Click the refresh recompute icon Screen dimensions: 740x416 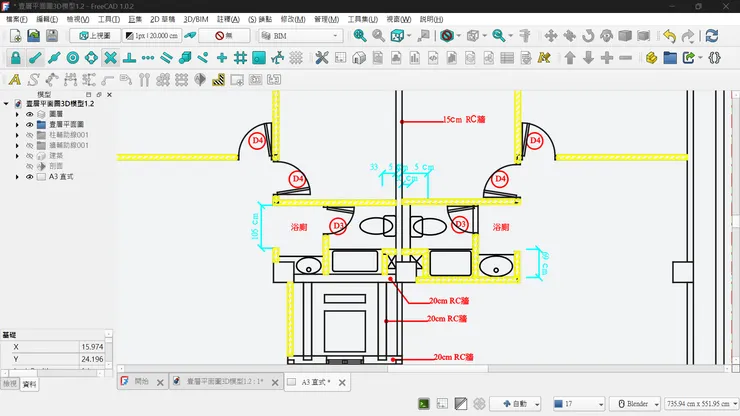click(x=711, y=35)
